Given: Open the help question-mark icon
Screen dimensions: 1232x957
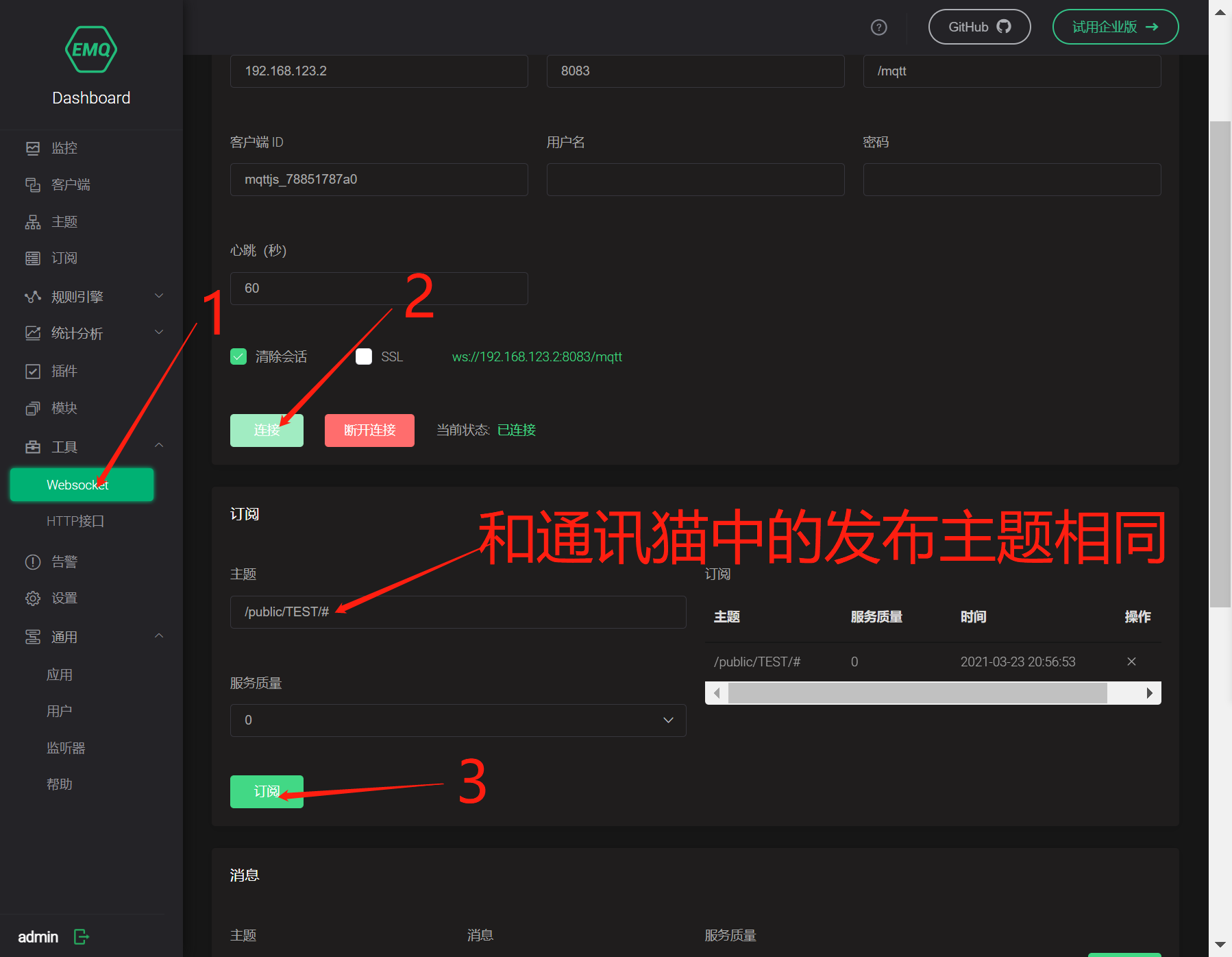Looking at the screenshot, I should coord(878,27).
